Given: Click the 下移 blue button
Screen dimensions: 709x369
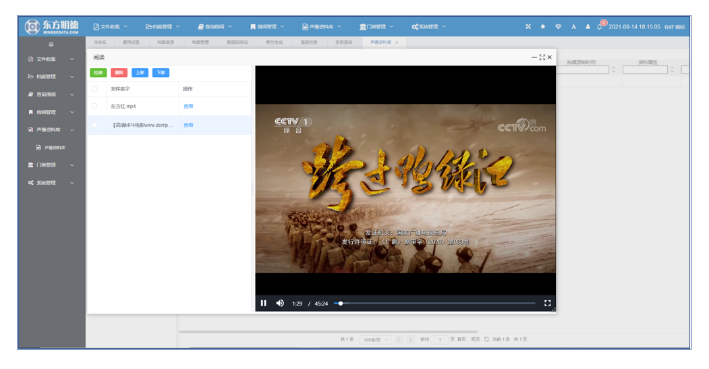Looking at the screenshot, I should tap(161, 72).
